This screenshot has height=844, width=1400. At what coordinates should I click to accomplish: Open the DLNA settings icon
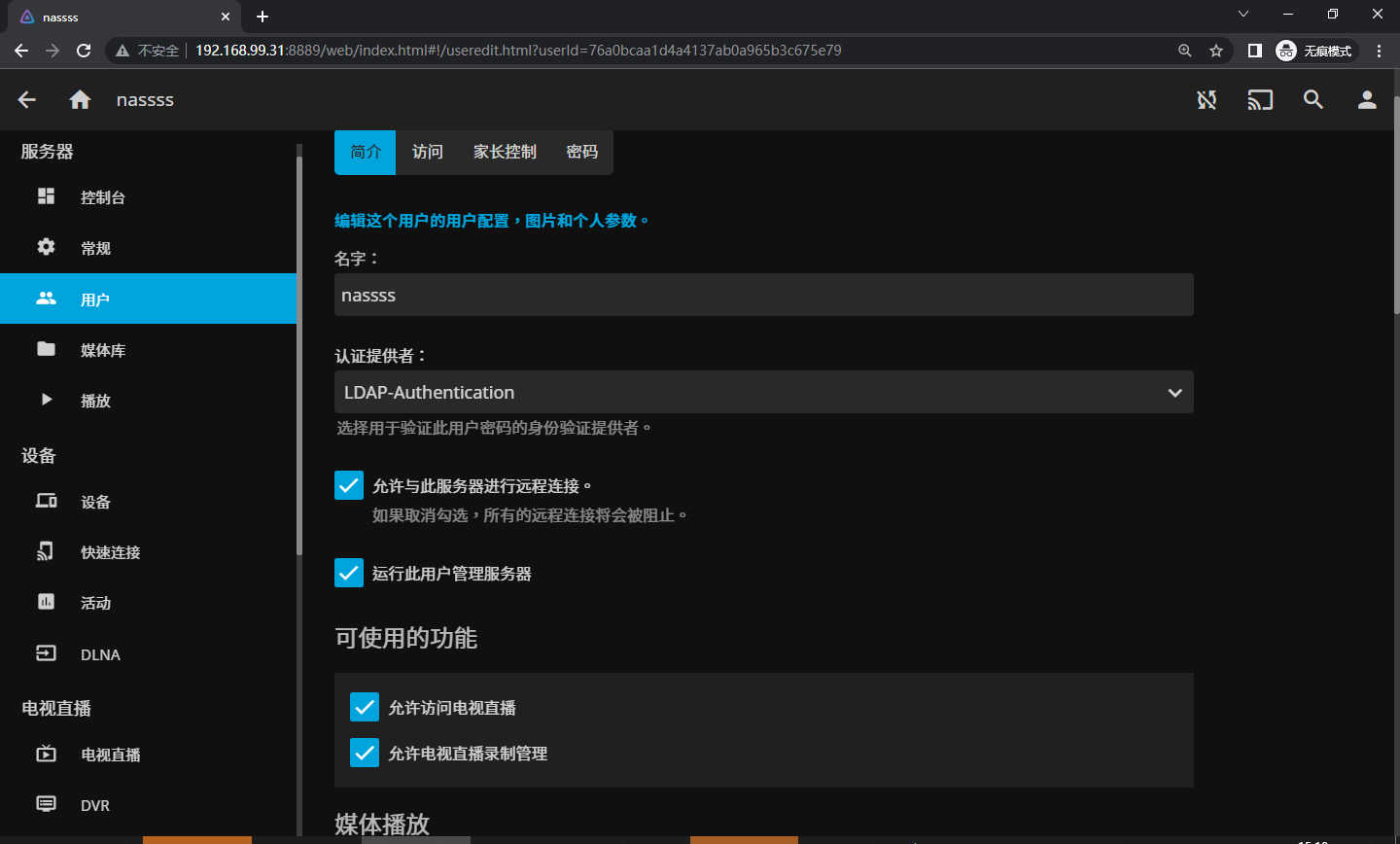[x=46, y=653]
